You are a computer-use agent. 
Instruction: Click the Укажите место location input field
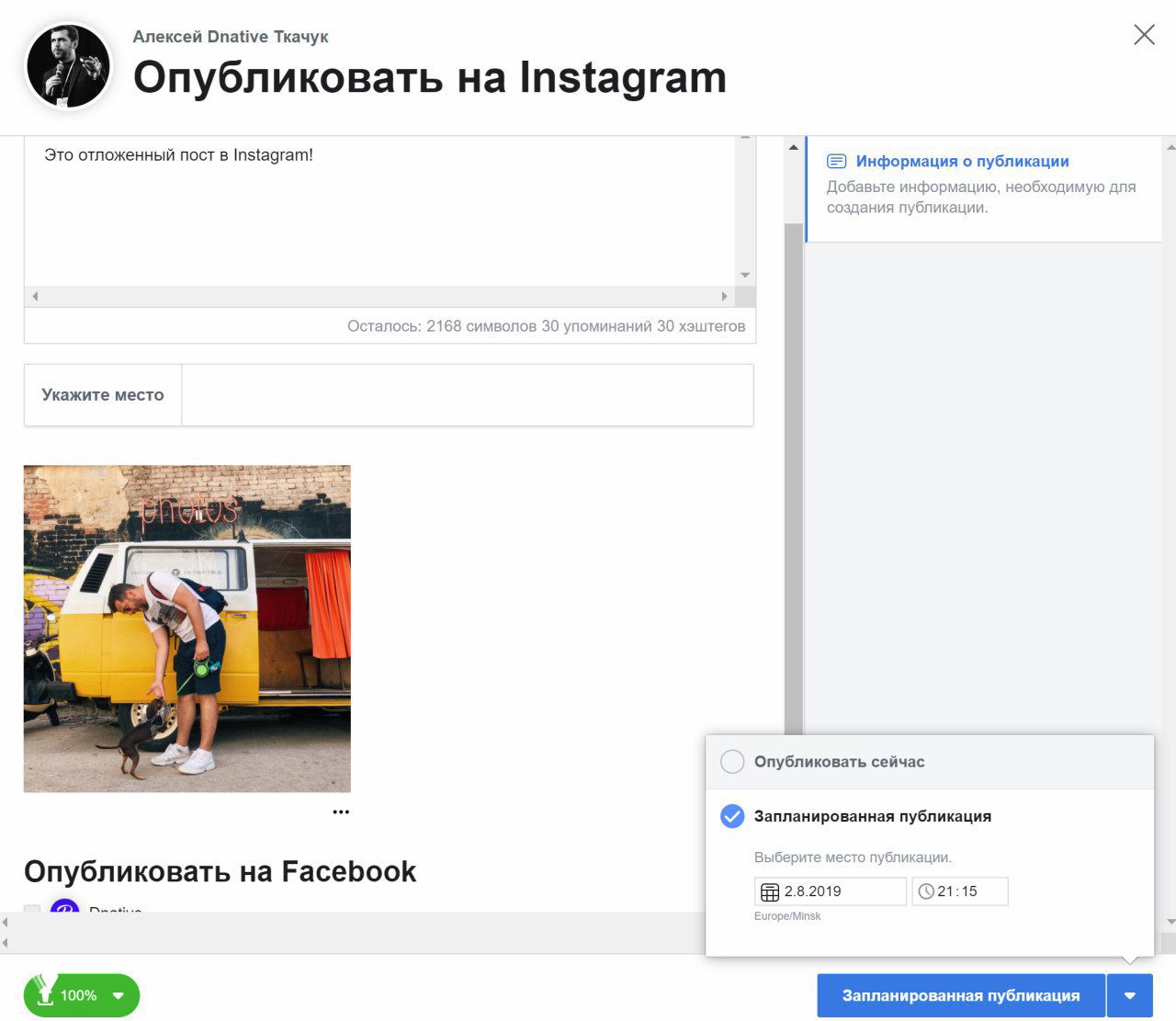pyautogui.click(x=469, y=394)
